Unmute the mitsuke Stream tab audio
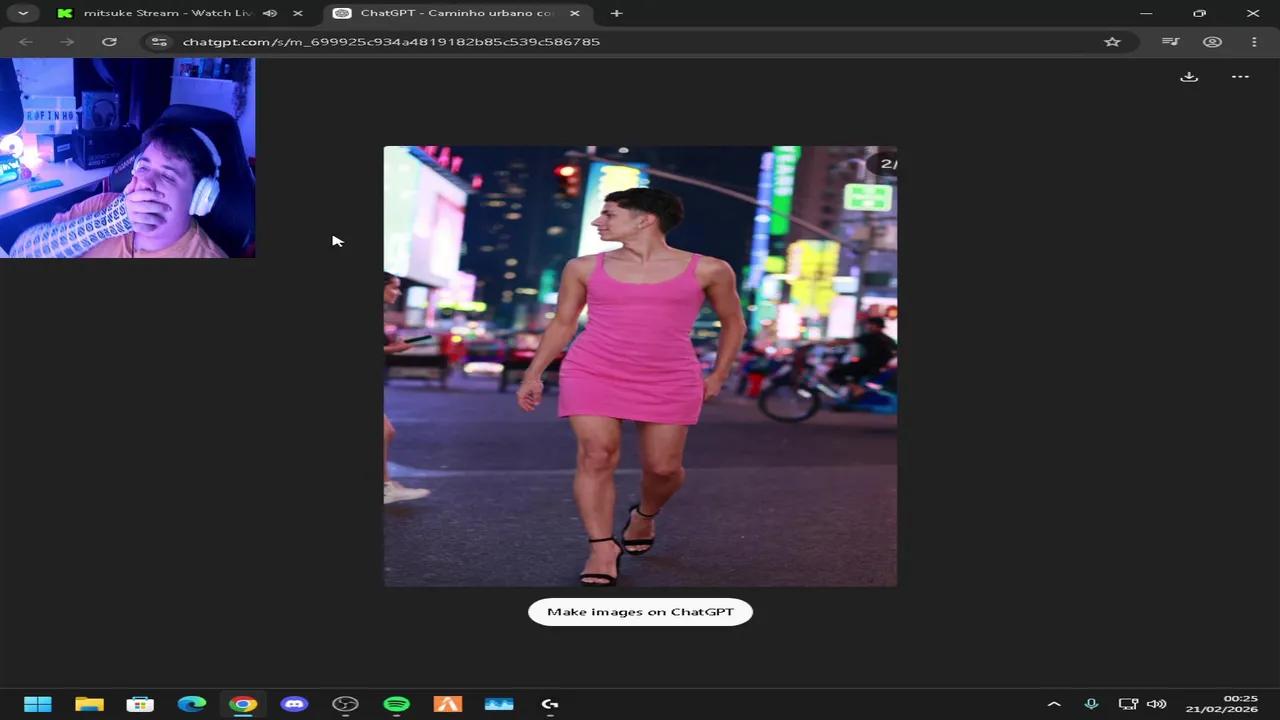1280x720 pixels. coord(269,13)
